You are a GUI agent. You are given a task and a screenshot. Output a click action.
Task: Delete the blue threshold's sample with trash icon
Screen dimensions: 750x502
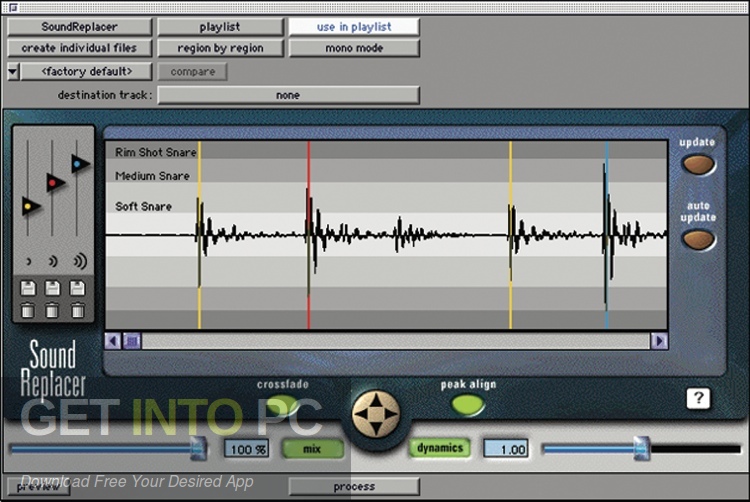77,310
